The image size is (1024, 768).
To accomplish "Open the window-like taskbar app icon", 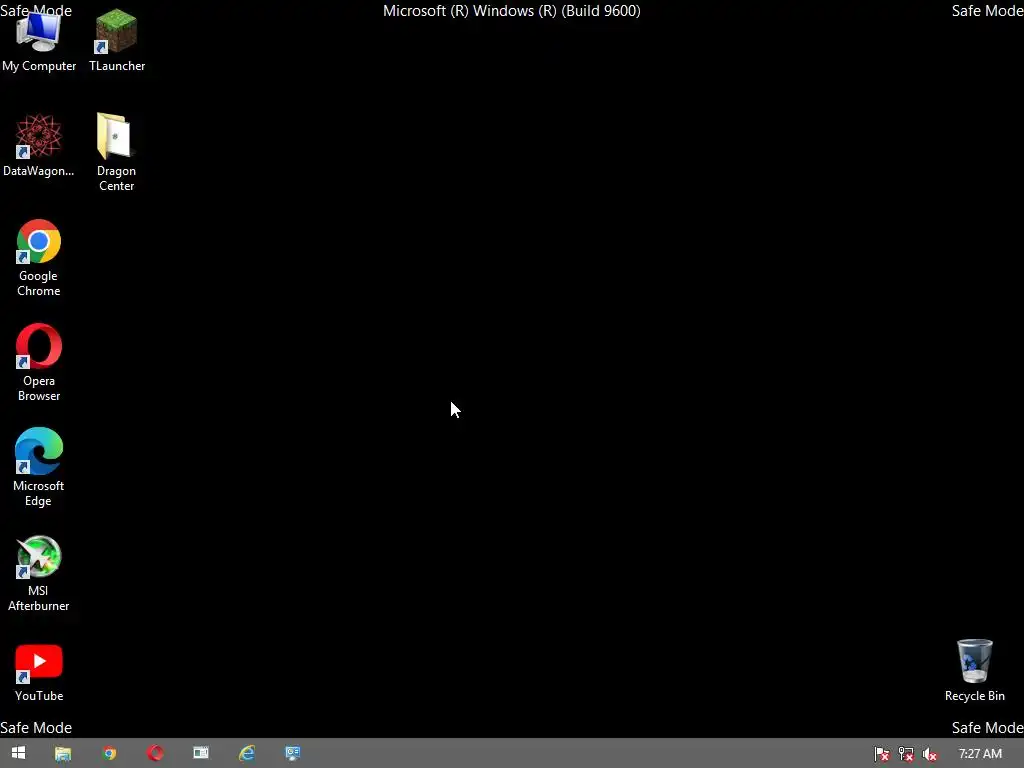I will [201, 753].
